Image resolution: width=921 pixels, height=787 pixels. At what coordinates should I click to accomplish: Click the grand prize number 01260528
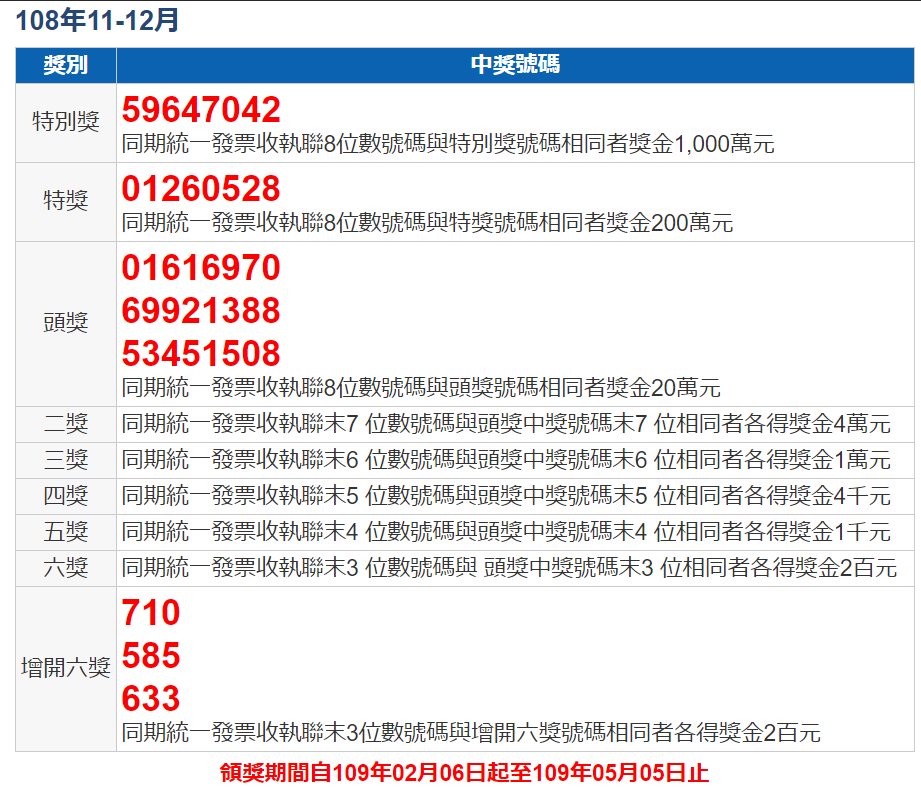tap(201, 189)
